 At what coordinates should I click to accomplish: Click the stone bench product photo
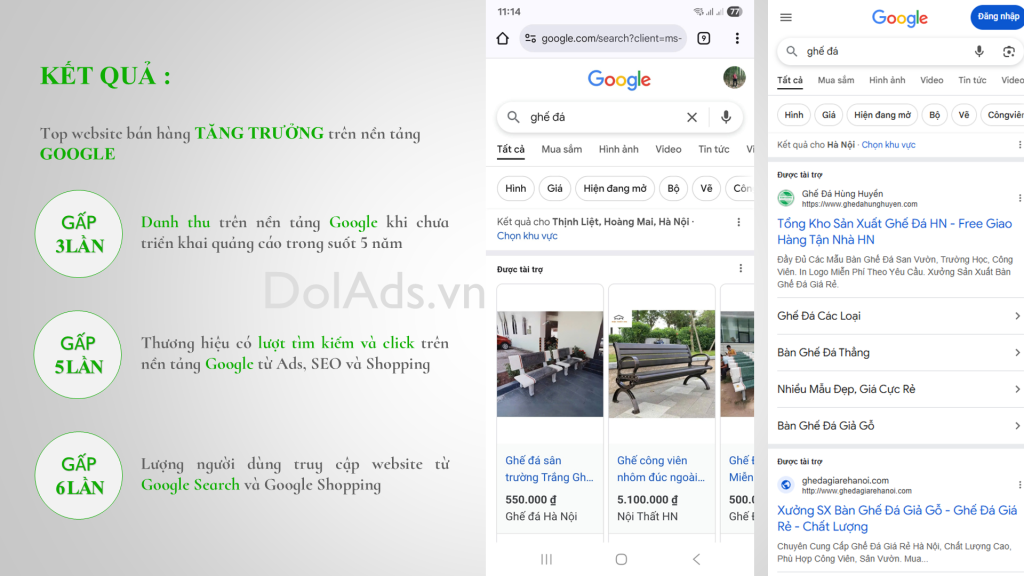(550, 364)
